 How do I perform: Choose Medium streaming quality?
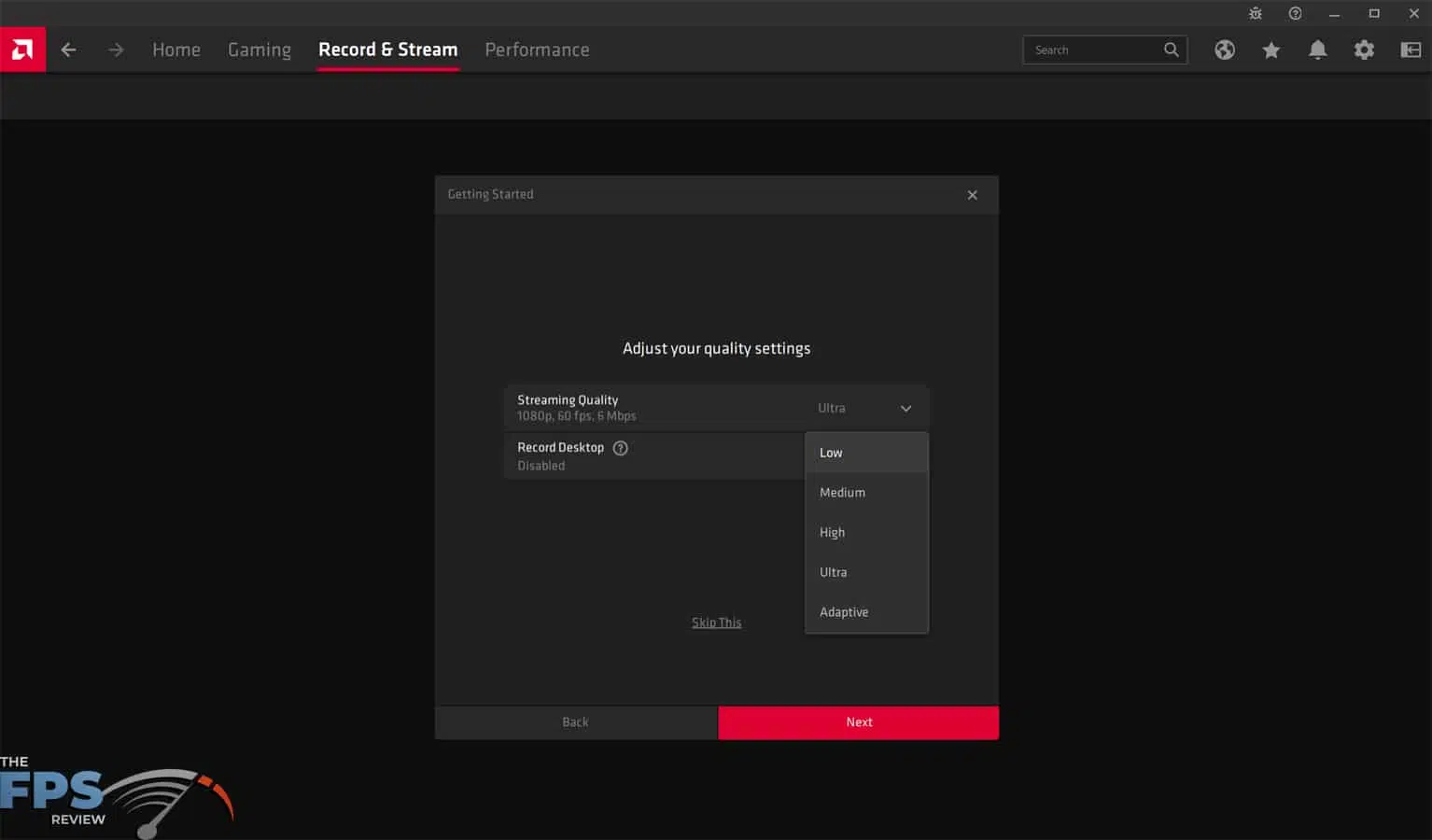[866, 493]
